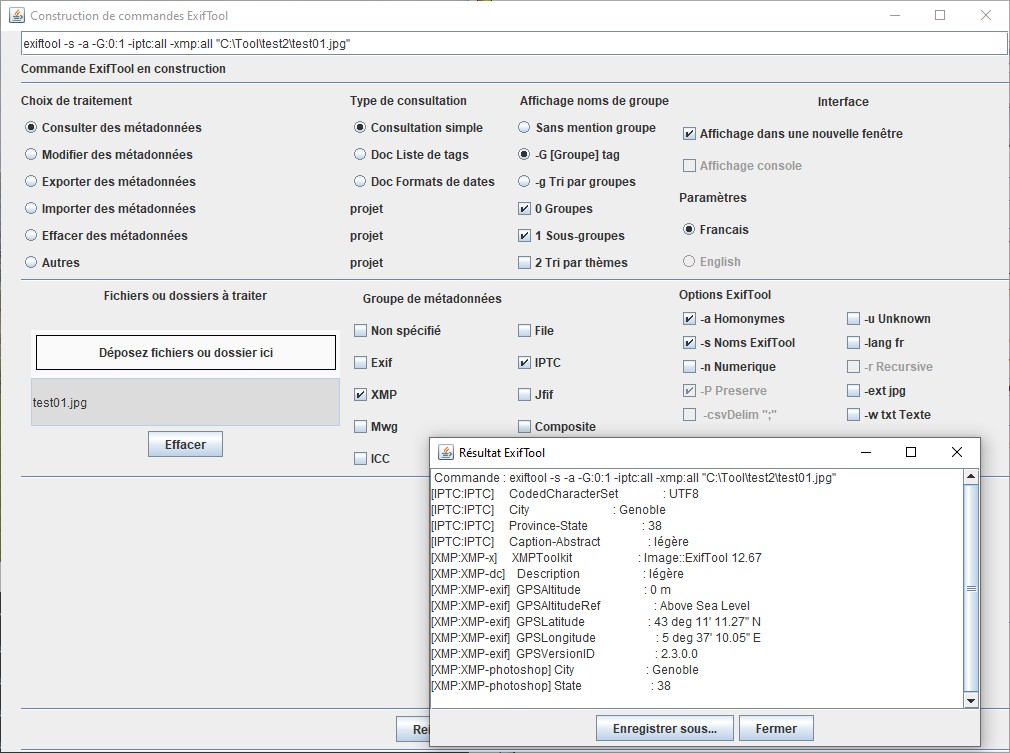Enable 2 Tri par thèmes checkbox
The width and height of the screenshot is (1010, 753).
(524, 263)
